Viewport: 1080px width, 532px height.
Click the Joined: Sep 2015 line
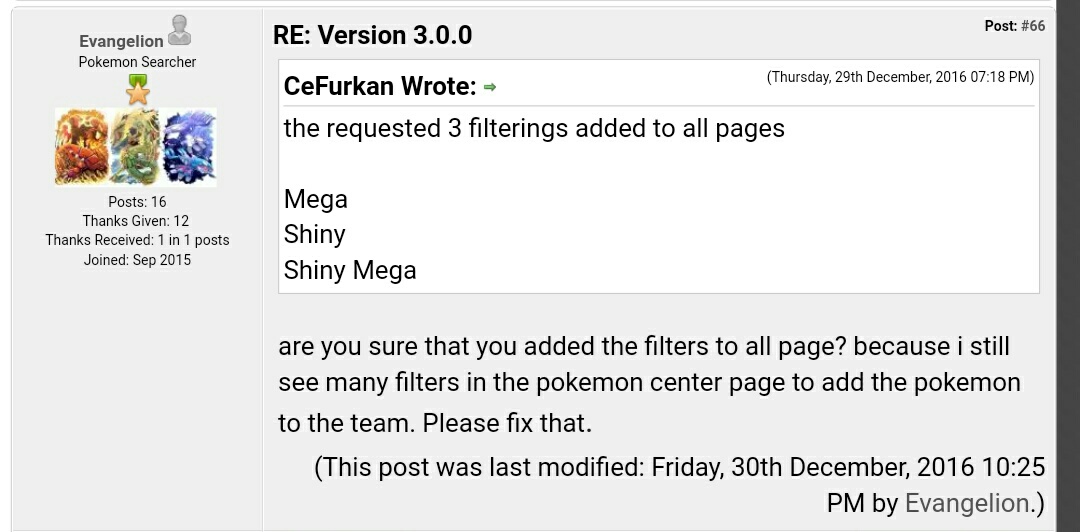pyautogui.click(x=137, y=260)
